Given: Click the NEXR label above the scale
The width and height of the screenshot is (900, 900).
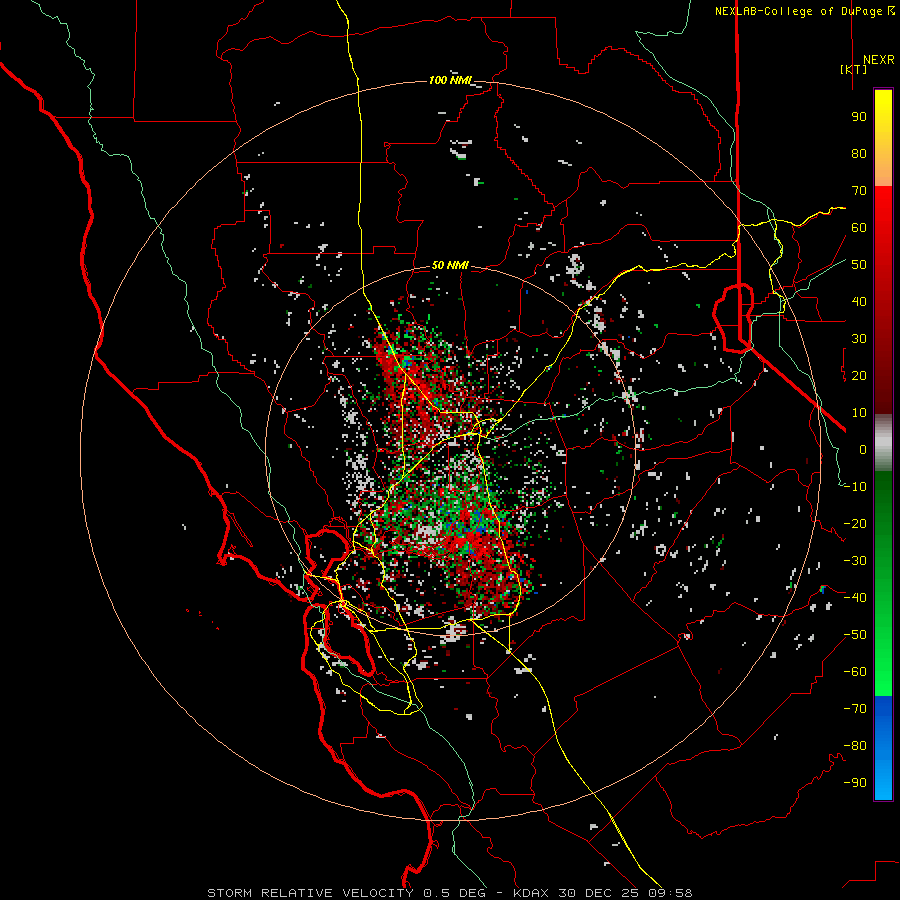Looking at the screenshot, I should (x=878, y=60).
